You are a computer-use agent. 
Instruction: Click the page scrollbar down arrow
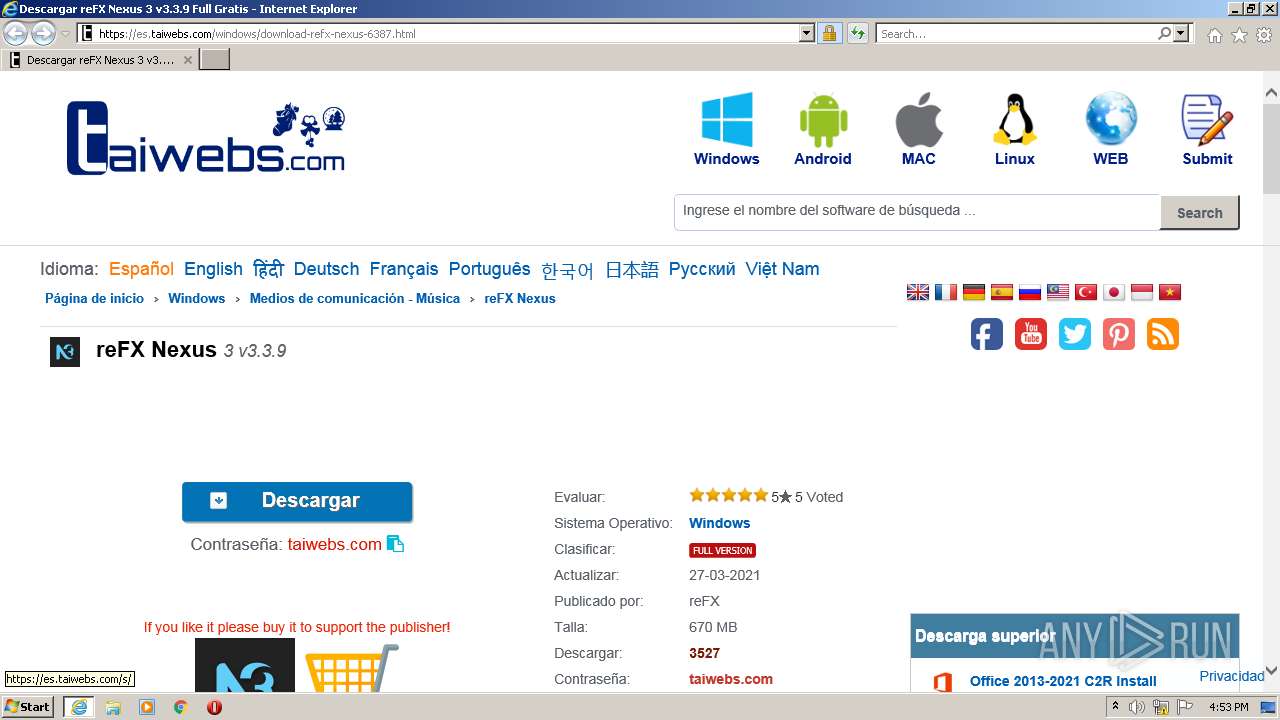[1271, 672]
